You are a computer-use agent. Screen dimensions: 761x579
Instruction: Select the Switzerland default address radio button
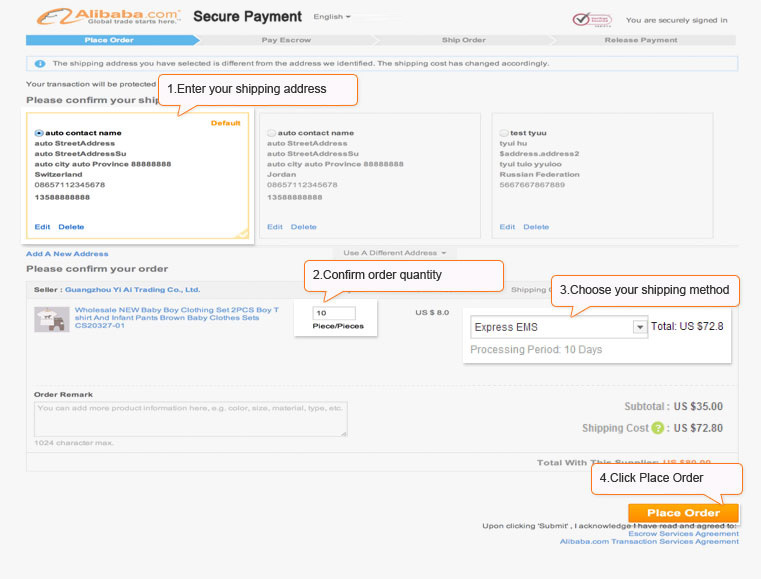pyautogui.click(x=39, y=133)
